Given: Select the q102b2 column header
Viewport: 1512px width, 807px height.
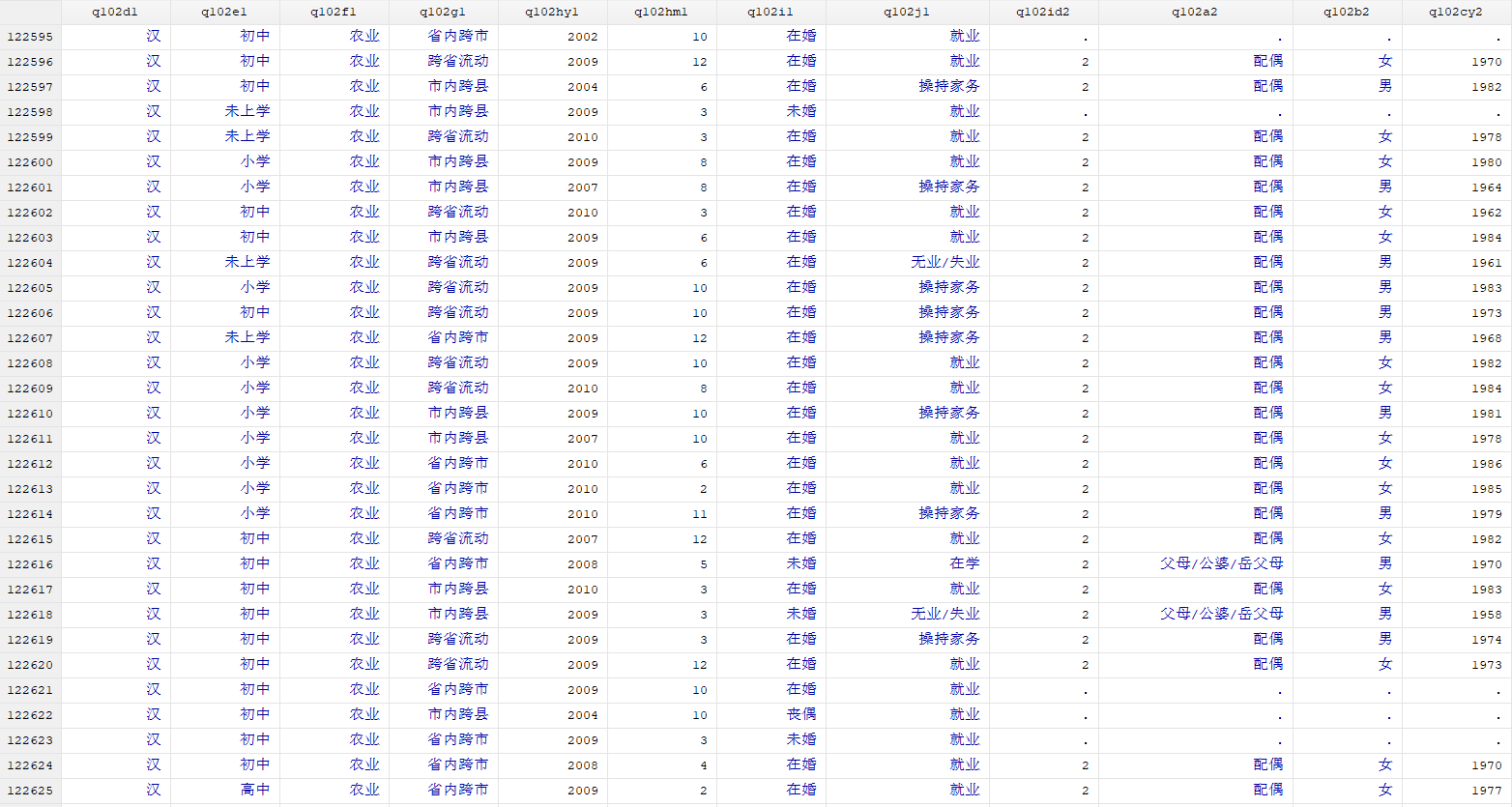Looking at the screenshot, I should [1347, 12].
